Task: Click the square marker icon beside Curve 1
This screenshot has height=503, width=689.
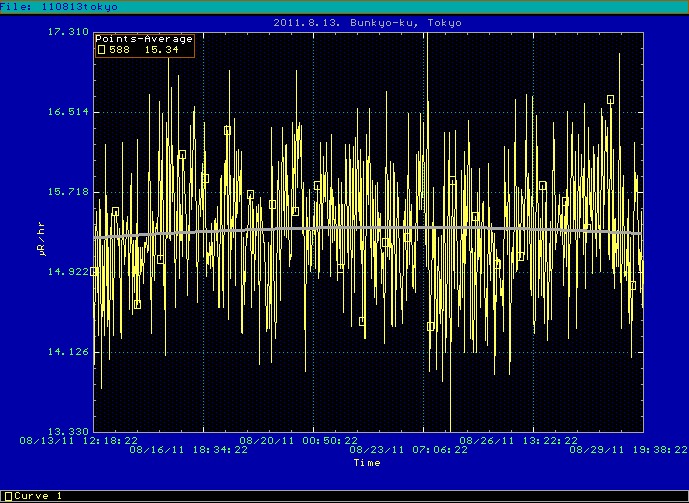Action: point(7,496)
